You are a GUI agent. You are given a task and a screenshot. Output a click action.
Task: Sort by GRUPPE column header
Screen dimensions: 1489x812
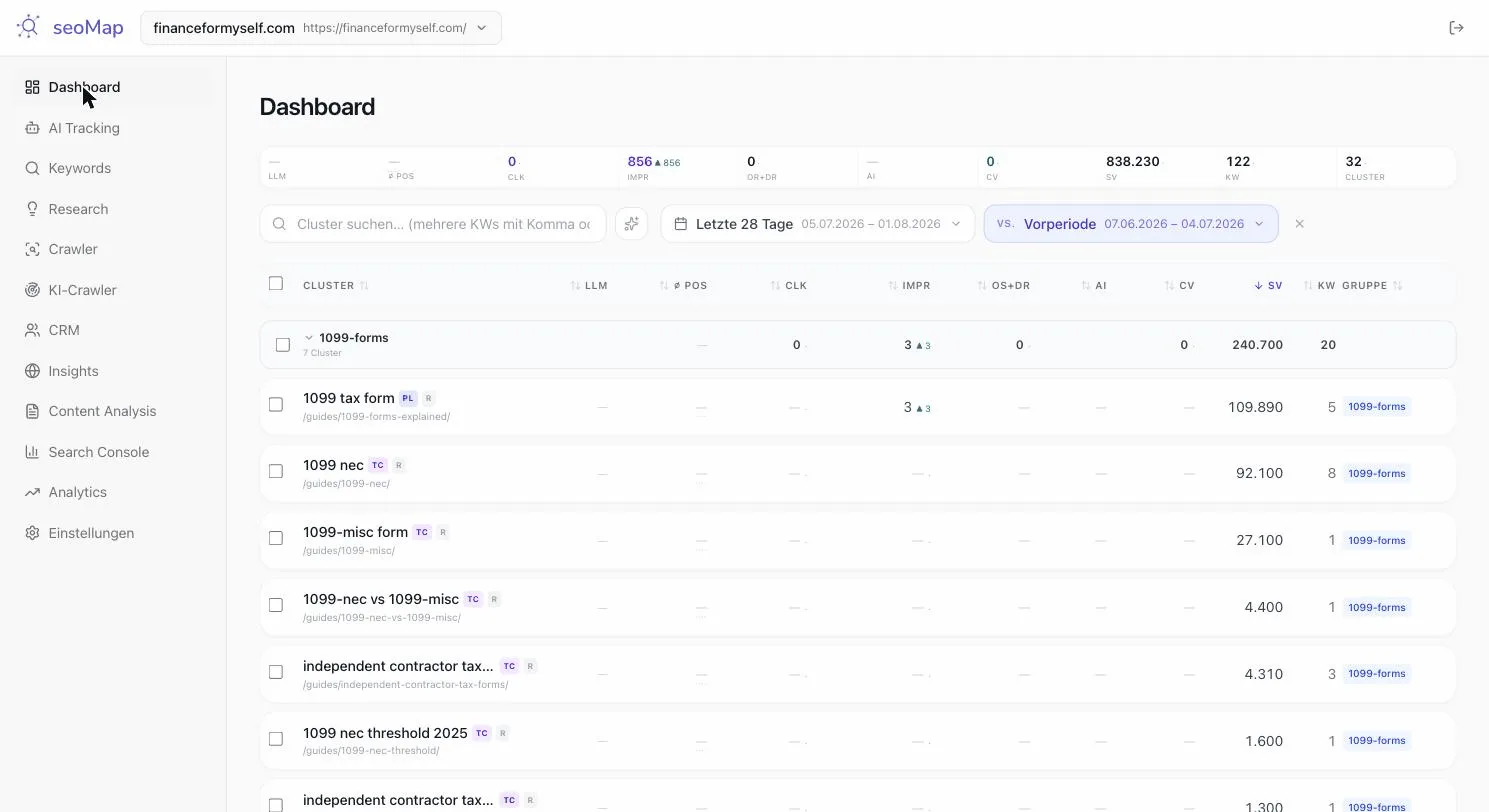pyautogui.click(x=1372, y=286)
